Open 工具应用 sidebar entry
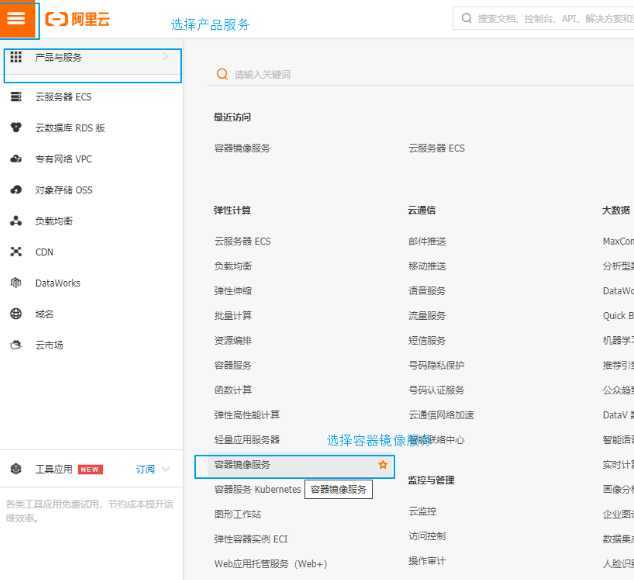The width and height of the screenshot is (634, 580). point(54,469)
